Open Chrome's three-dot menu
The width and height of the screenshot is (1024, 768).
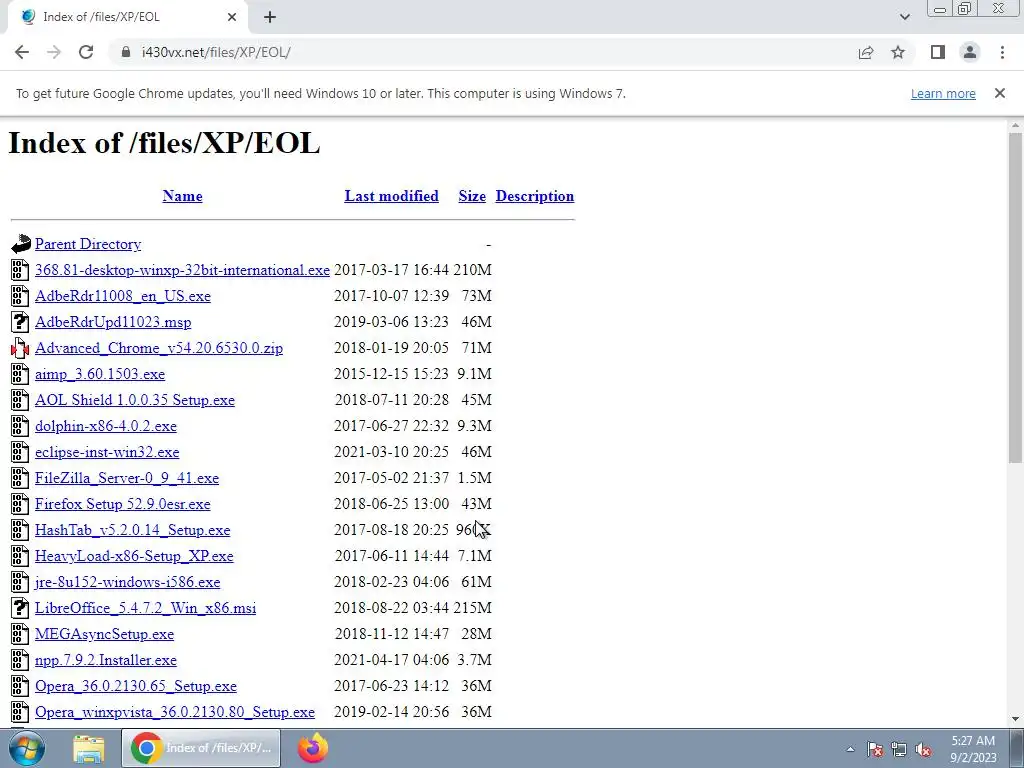click(1002, 52)
